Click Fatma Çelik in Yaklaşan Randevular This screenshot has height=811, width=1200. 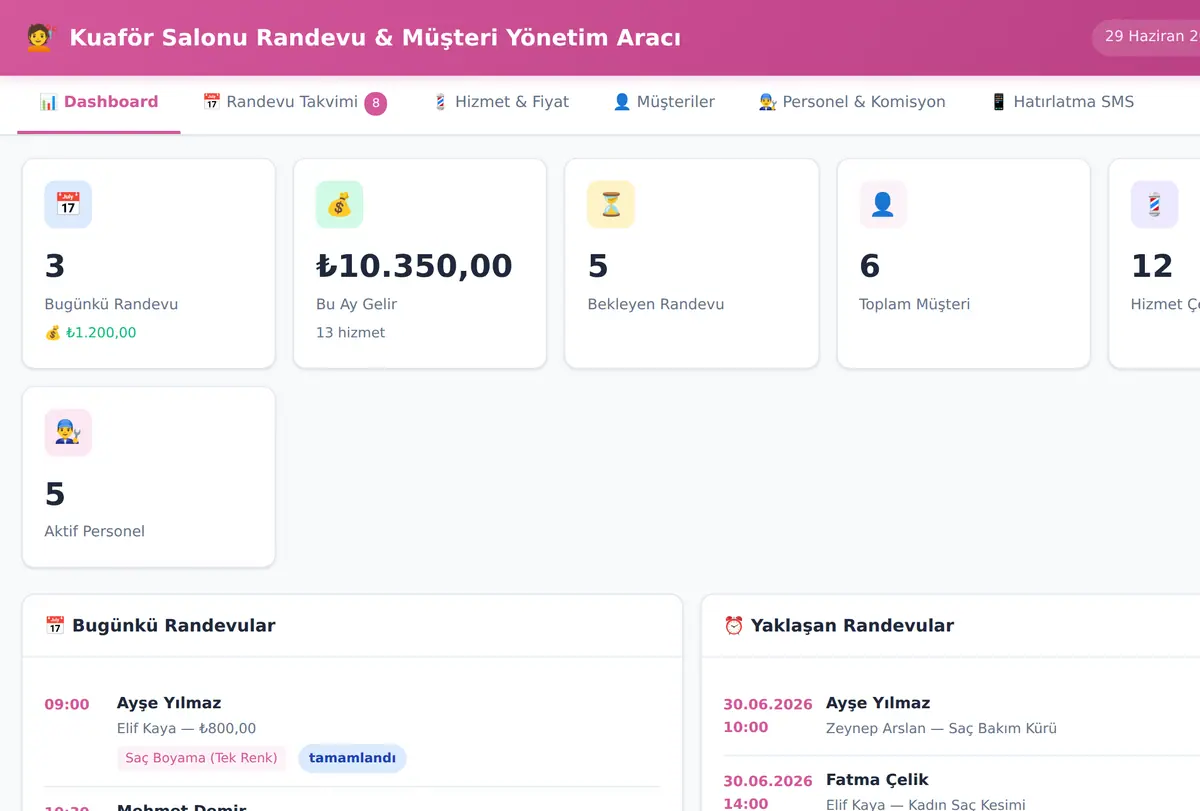click(877, 780)
